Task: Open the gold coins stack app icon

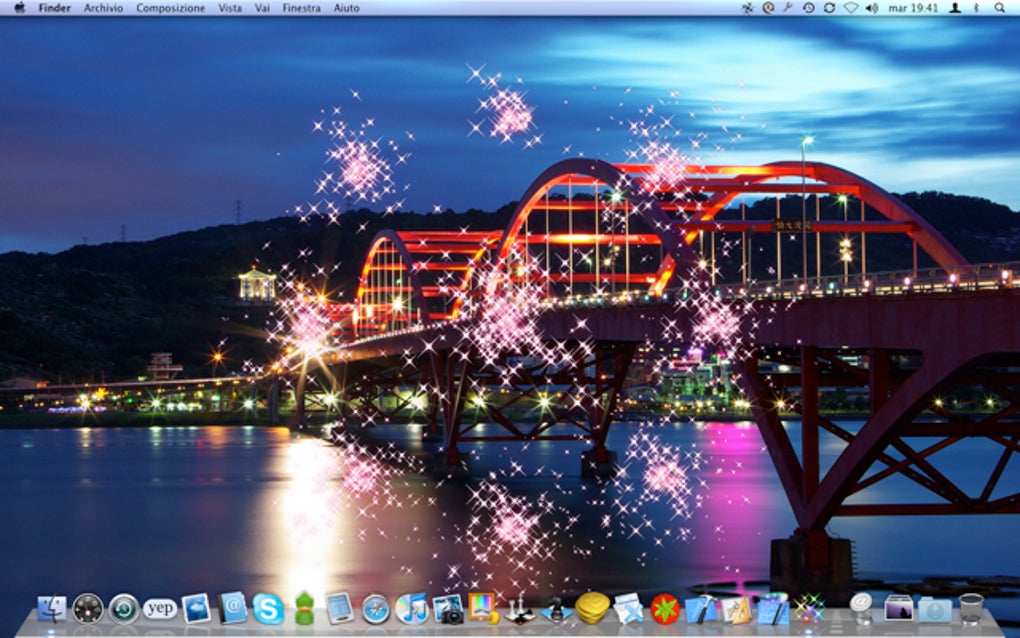Action: (x=592, y=609)
